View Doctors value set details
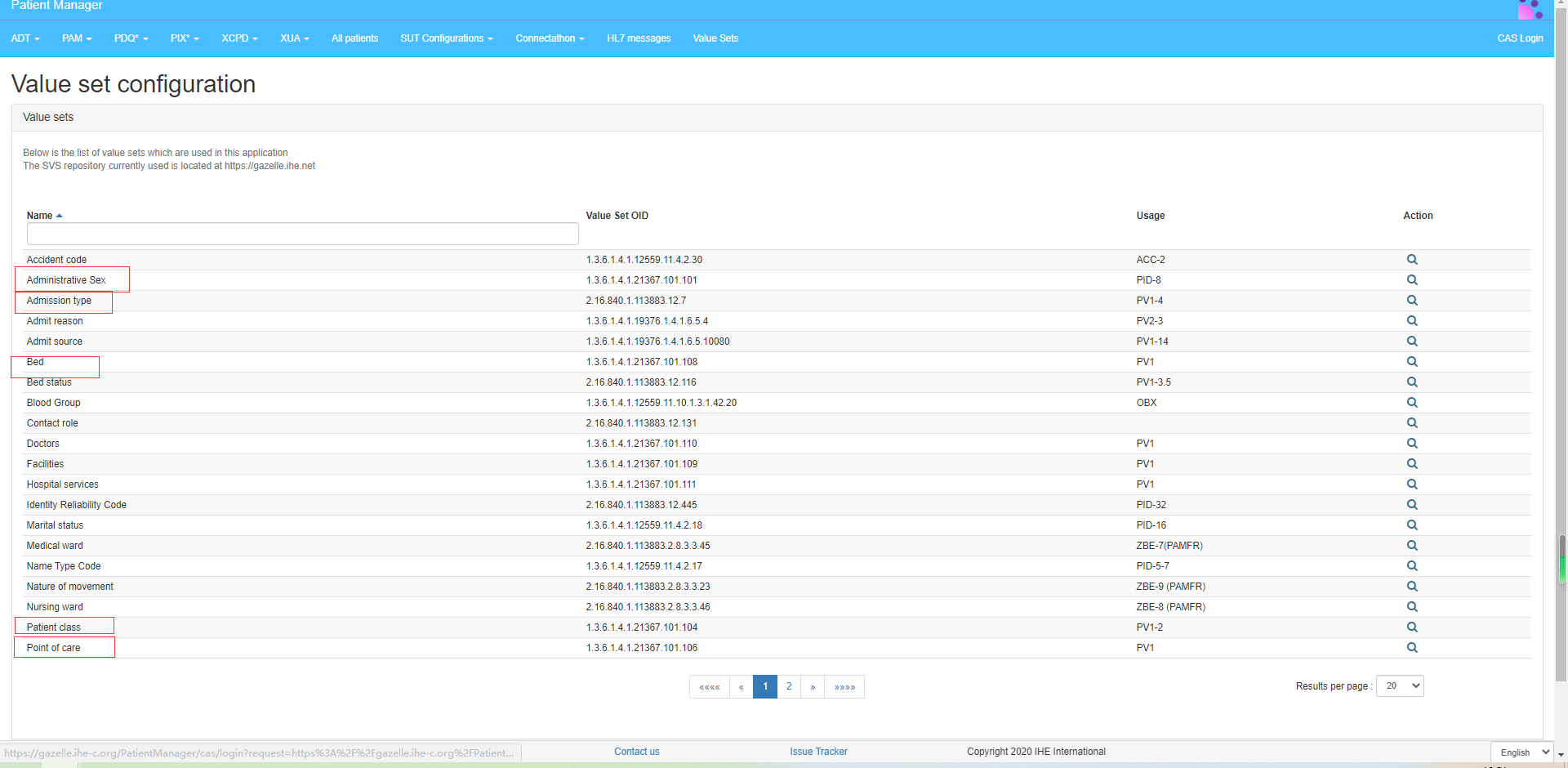This screenshot has height=768, width=1568. coord(1411,444)
